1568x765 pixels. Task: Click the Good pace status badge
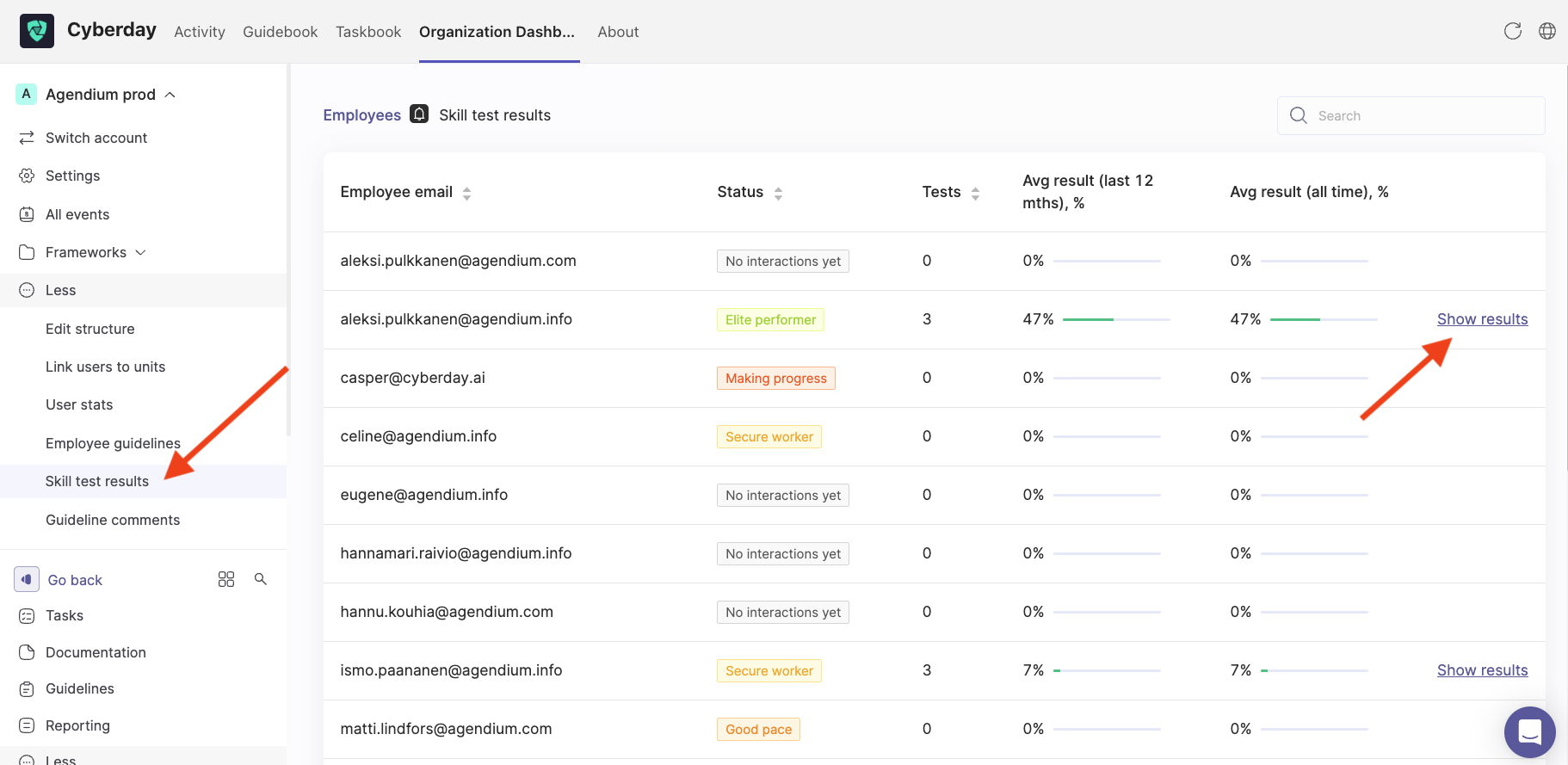click(x=758, y=730)
